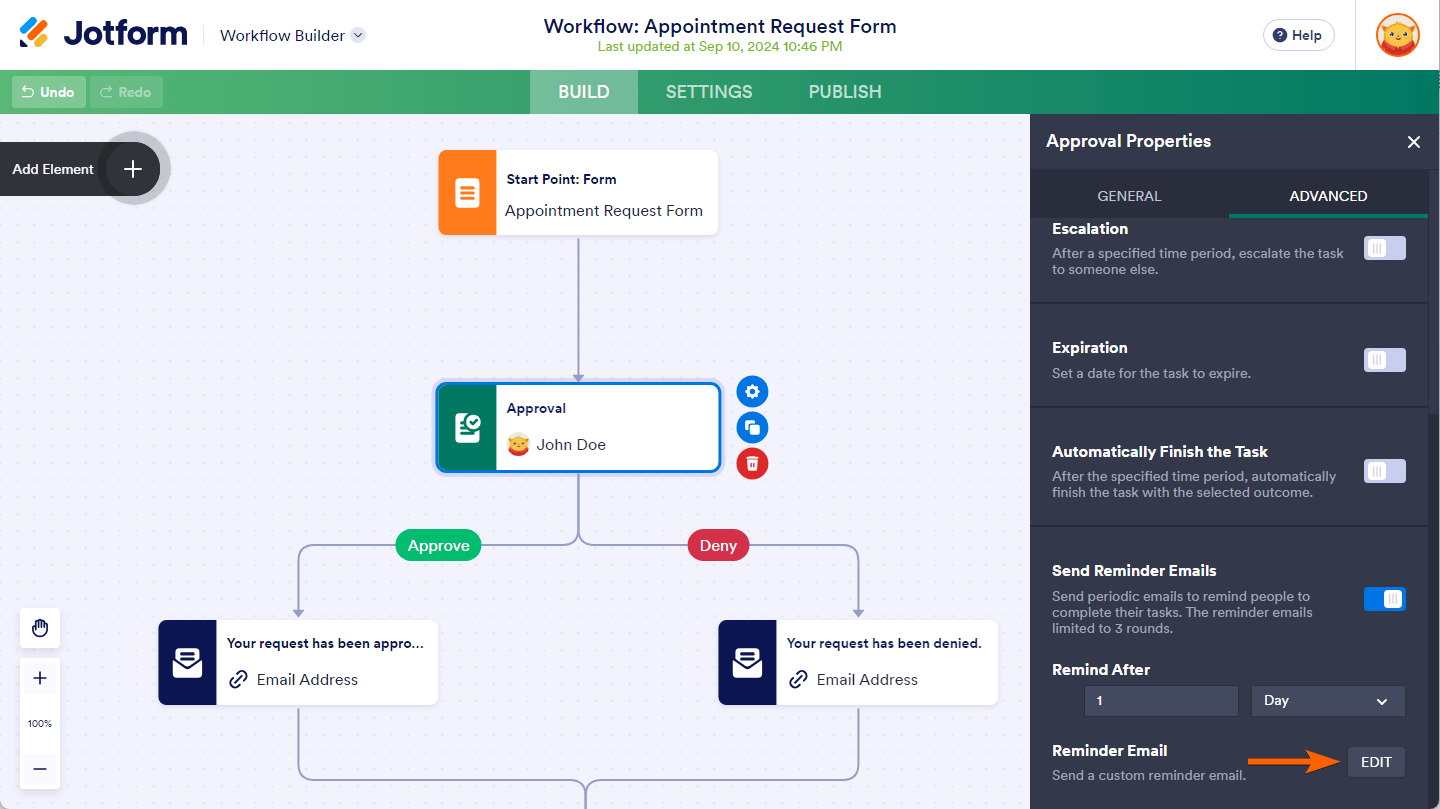Activate the hand pan tool
Image resolution: width=1440 pixels, height=809 pixels.
pyautogui.click(x=40, y=628)
